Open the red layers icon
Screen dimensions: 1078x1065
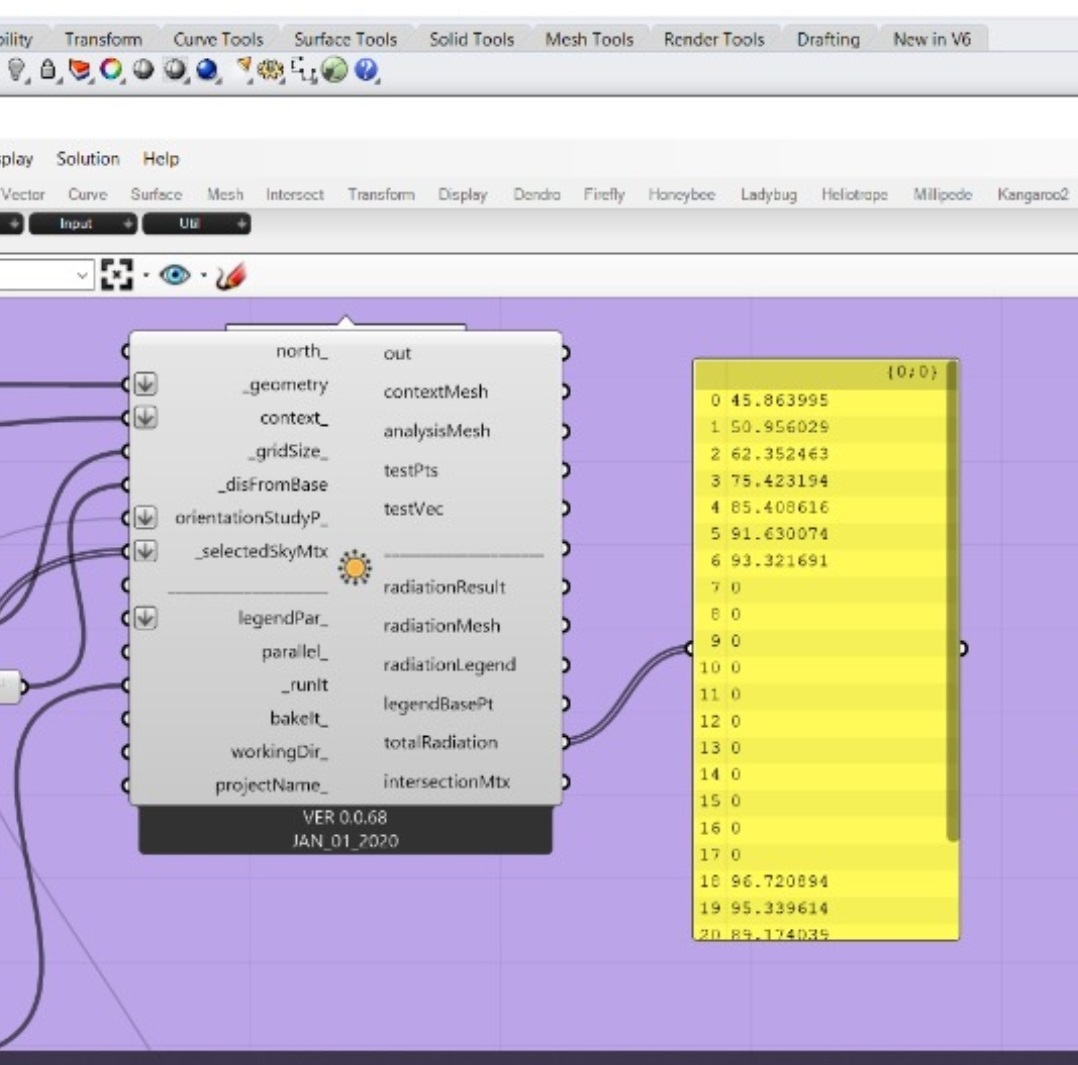(x=79, y=69)
